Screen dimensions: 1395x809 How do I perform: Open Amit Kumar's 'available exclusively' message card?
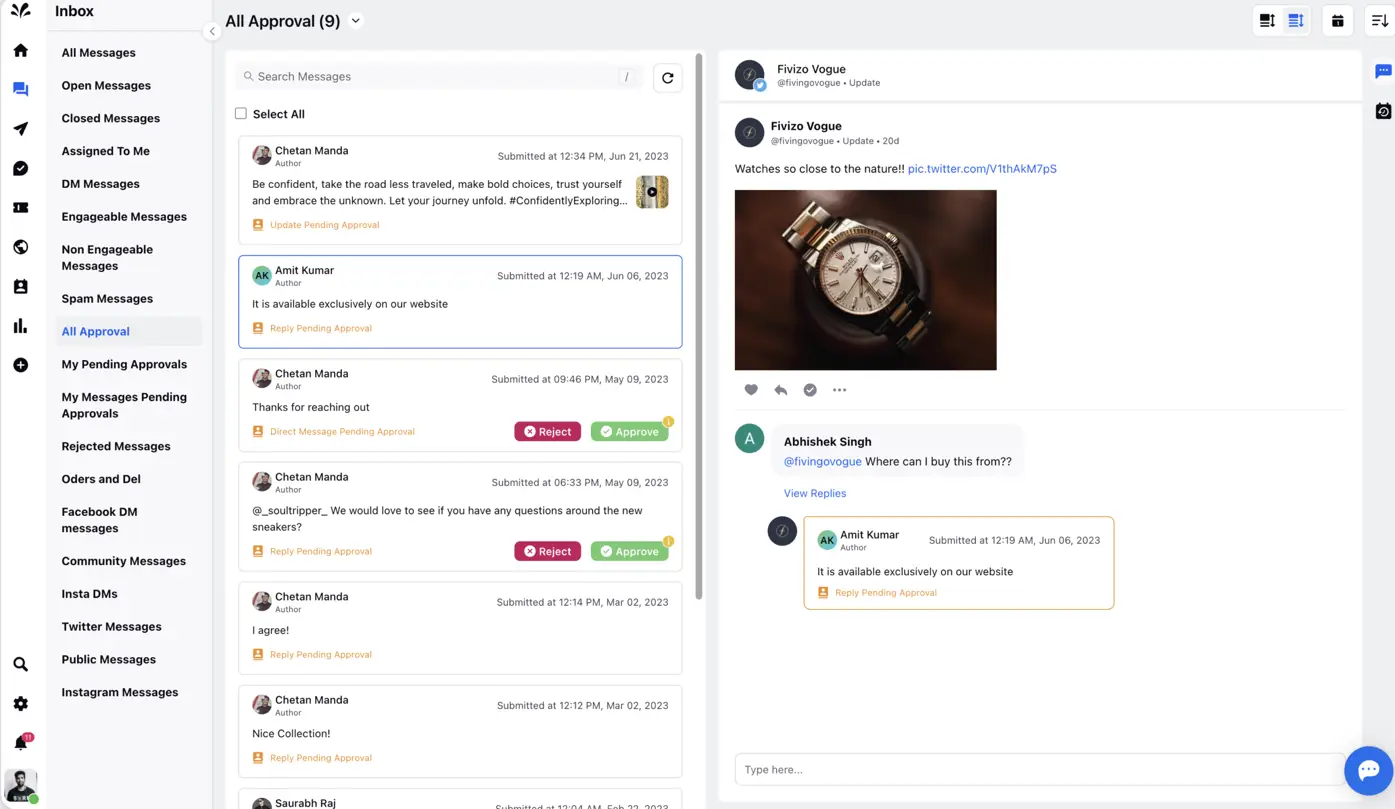click(460, 302)
